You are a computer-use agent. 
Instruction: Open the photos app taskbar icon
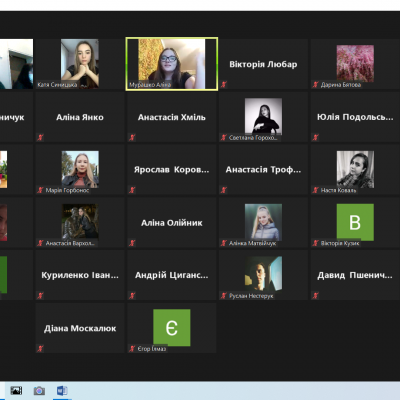[x=16, y=390]
